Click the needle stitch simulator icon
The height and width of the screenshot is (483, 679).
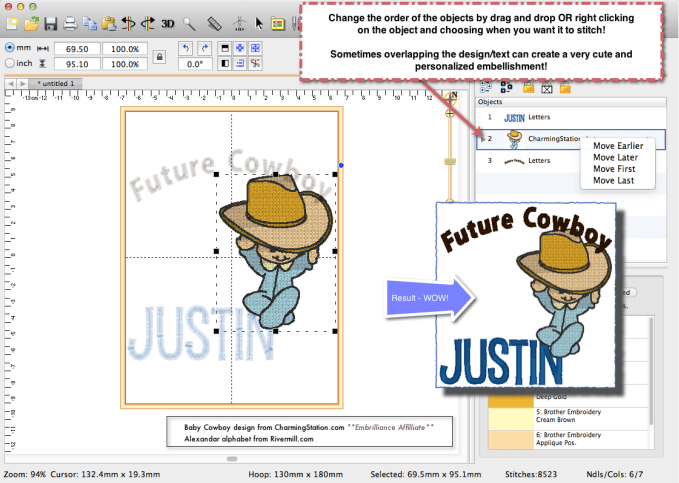[x=239, y=24]
